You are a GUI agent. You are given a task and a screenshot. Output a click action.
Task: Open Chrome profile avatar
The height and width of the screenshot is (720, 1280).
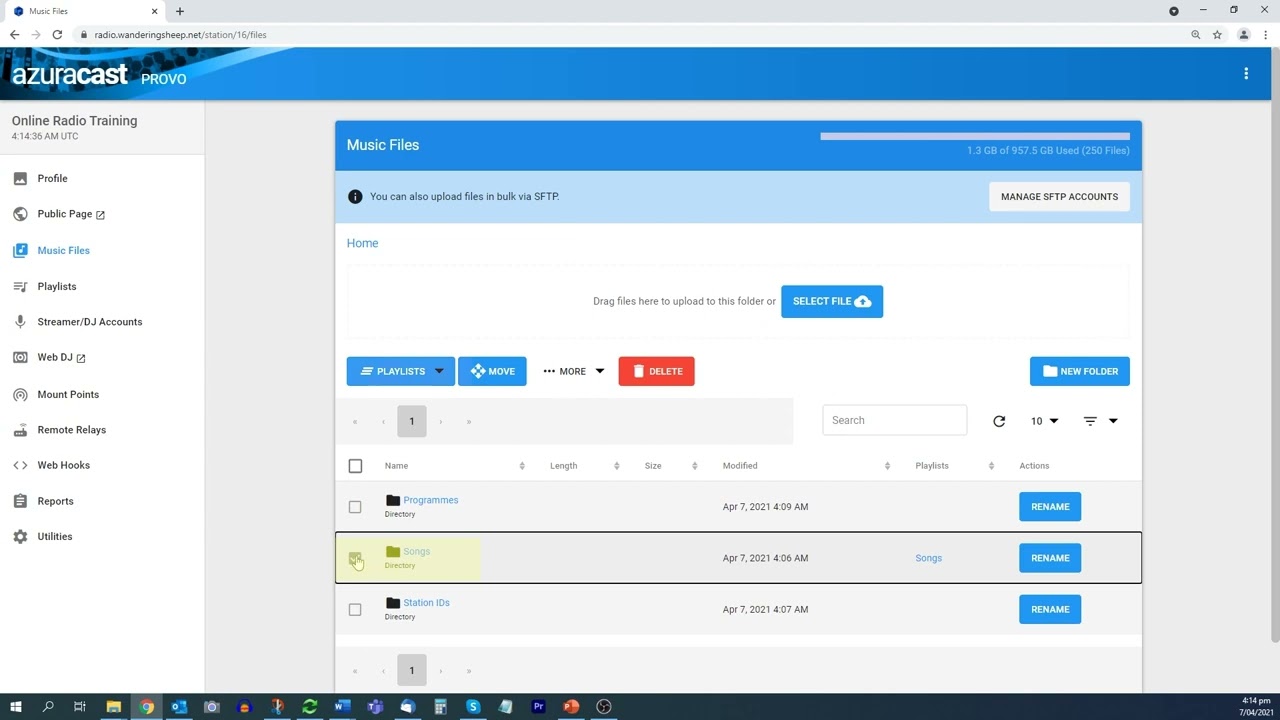pos(1244,35)
